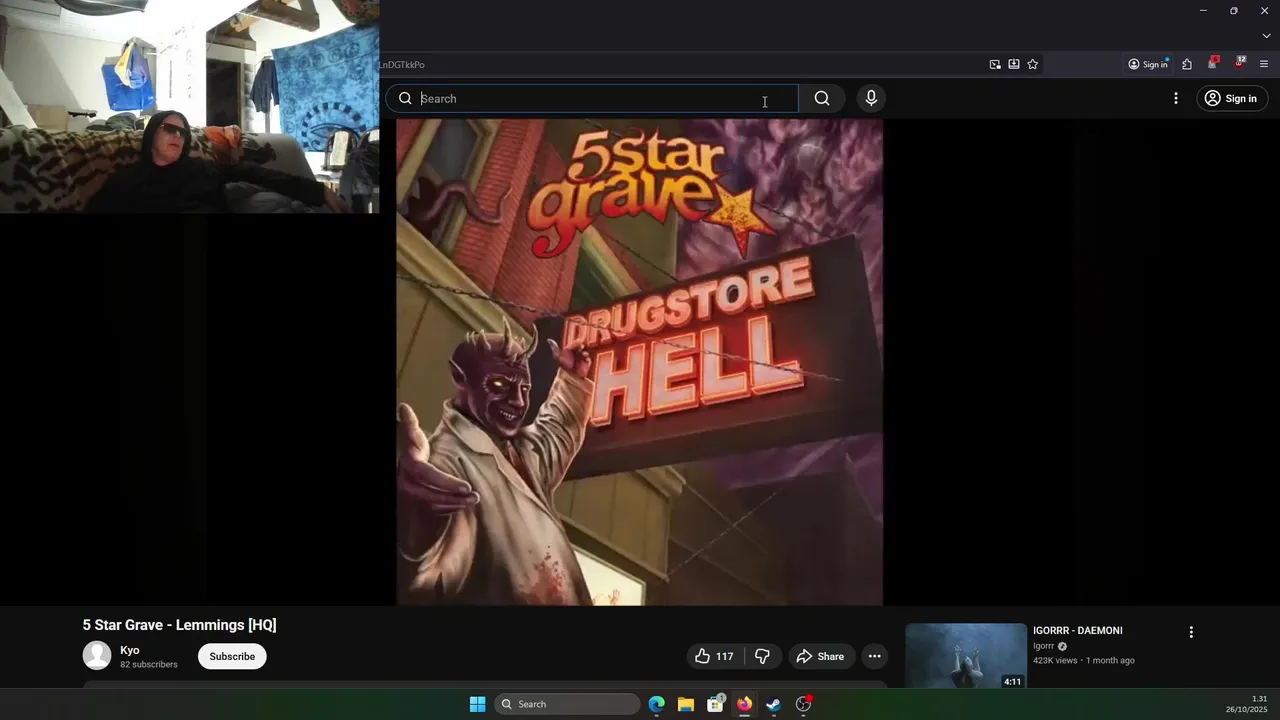1280x720 pixels.
Task: Click the Drugstore Hell video player area
Action: point(640,362)
